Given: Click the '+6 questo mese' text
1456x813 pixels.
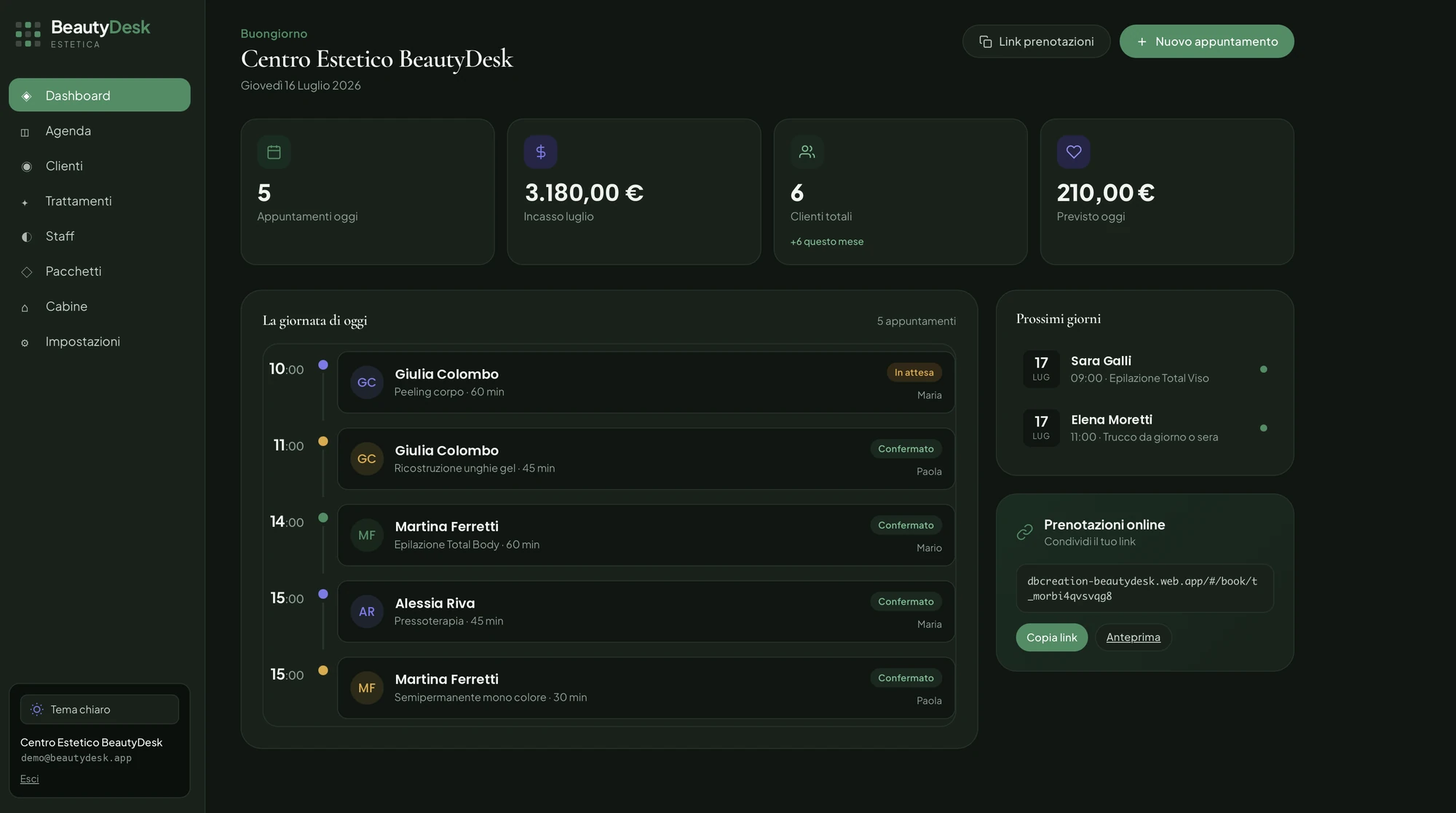Looking at the screenshot, I should (827, 242).
